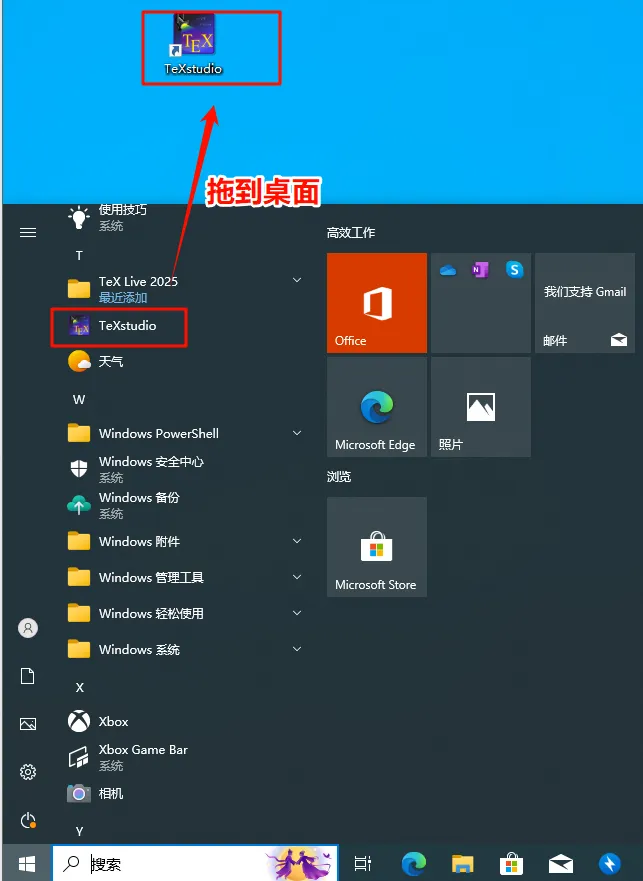Jump via the letter T header
643x881 pixels.
click(x=79, y=256)
